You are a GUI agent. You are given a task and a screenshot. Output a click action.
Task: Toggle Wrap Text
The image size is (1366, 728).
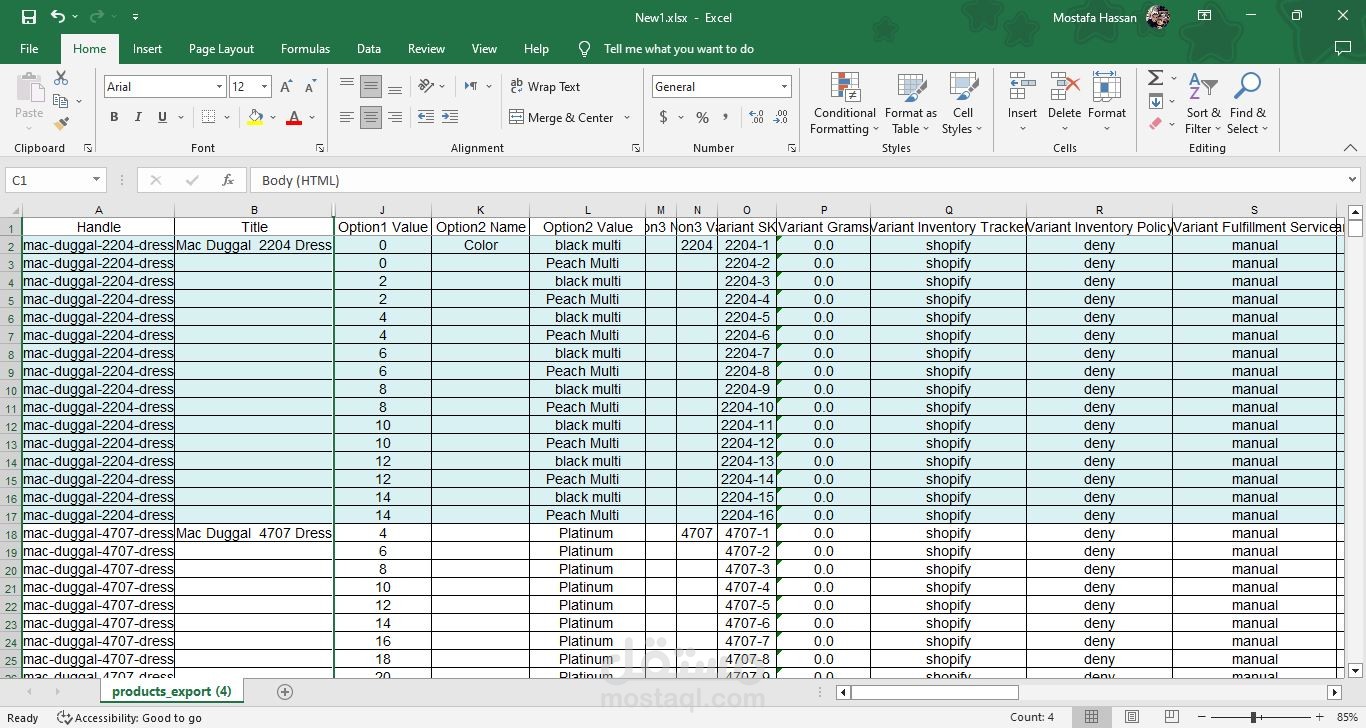pyautogui.click(x=545, y=87)
